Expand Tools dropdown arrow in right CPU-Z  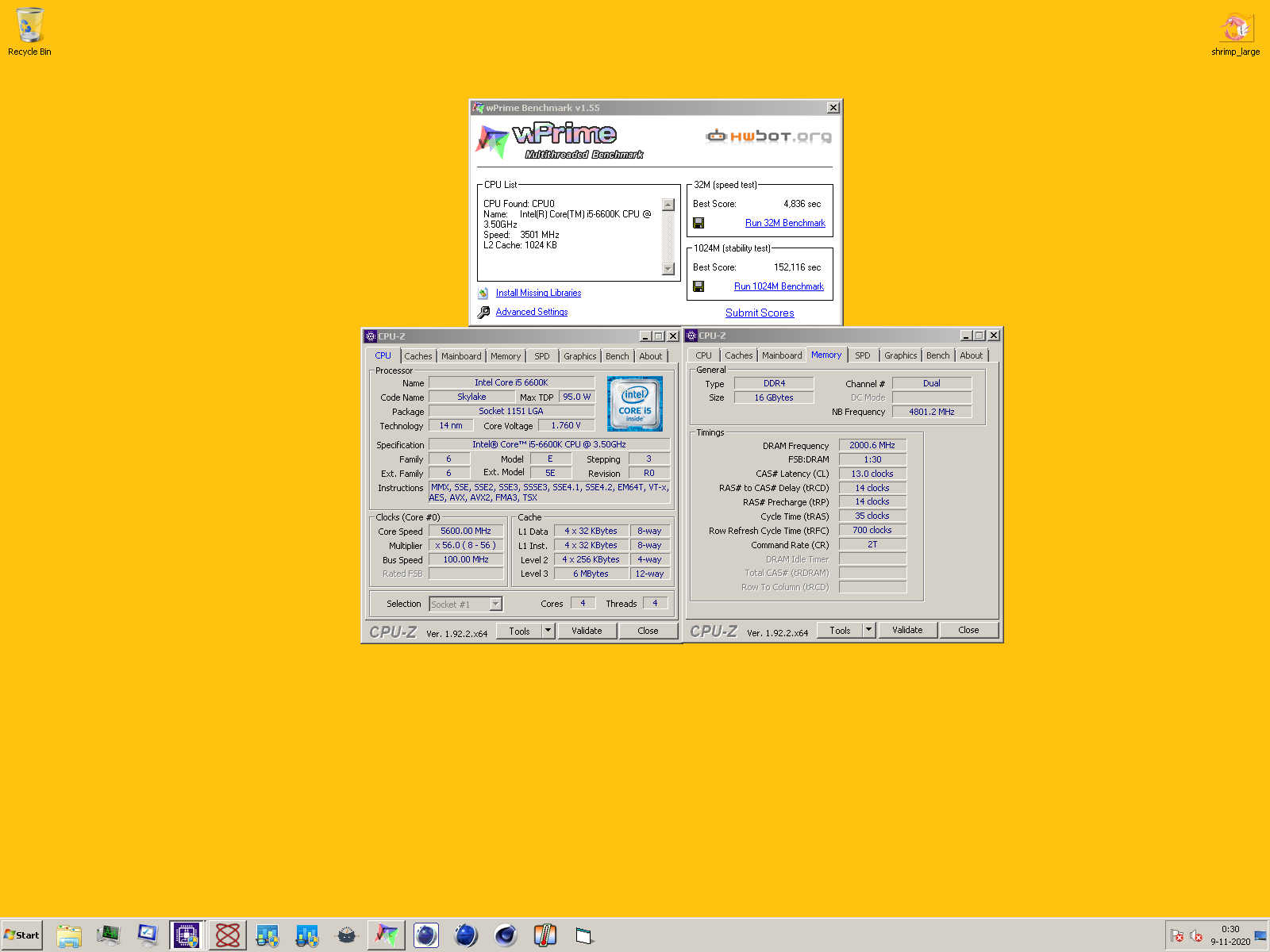point(868,630)
